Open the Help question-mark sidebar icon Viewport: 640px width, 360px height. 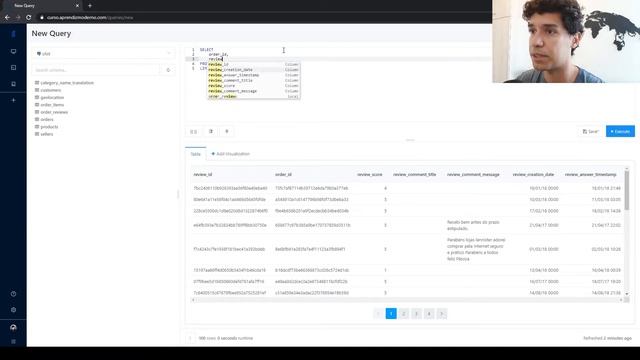pos(13,294)
